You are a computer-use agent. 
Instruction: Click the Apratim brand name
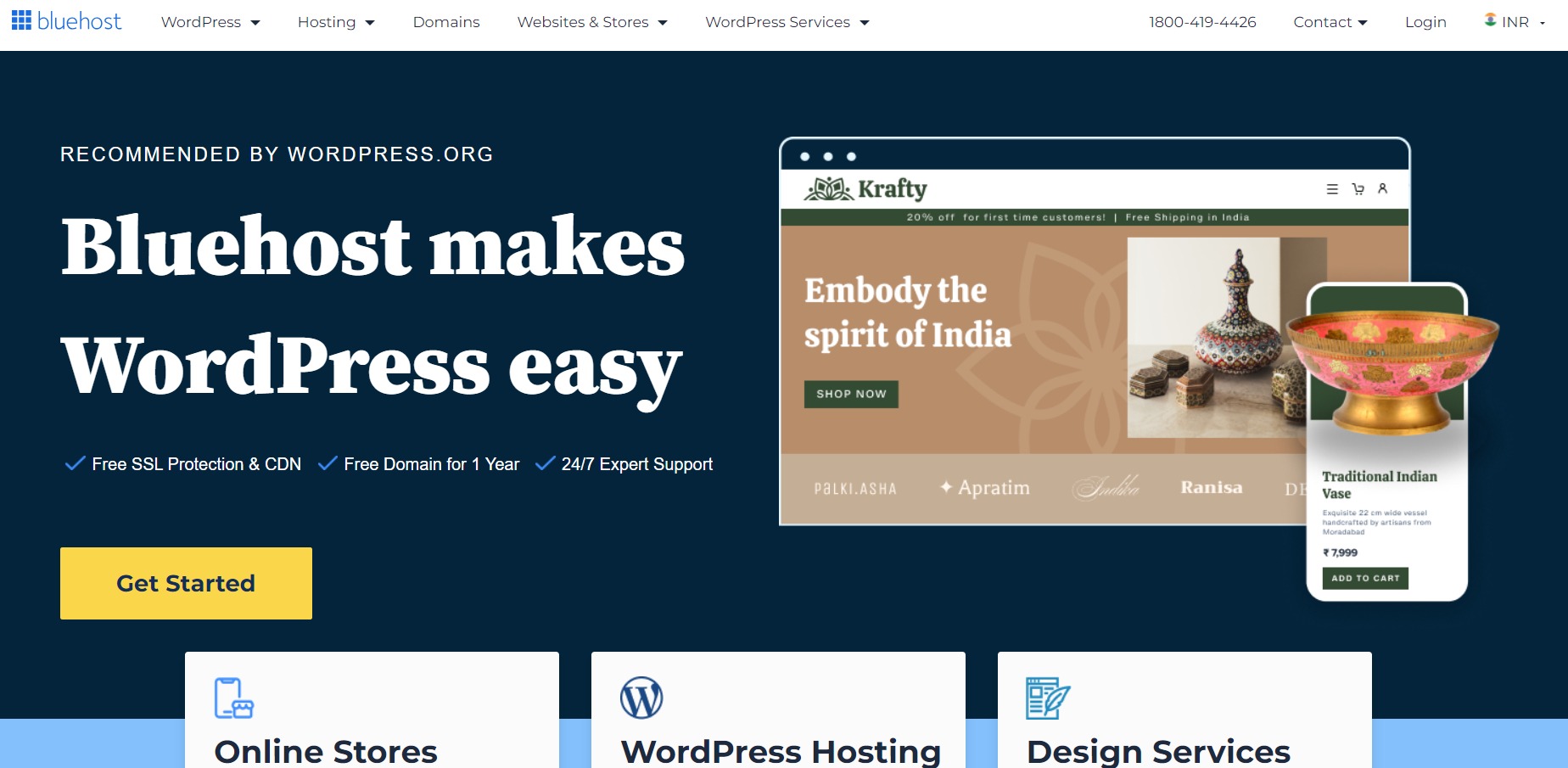tap(984, 487)
